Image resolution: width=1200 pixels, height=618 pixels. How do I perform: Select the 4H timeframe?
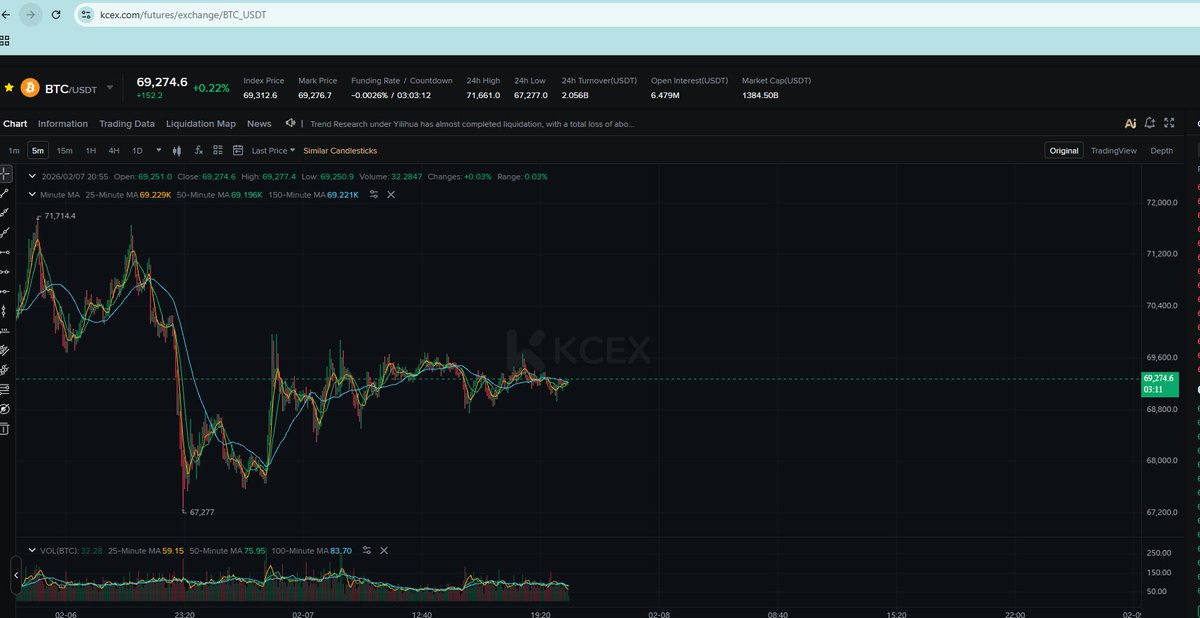coord(114,151)
